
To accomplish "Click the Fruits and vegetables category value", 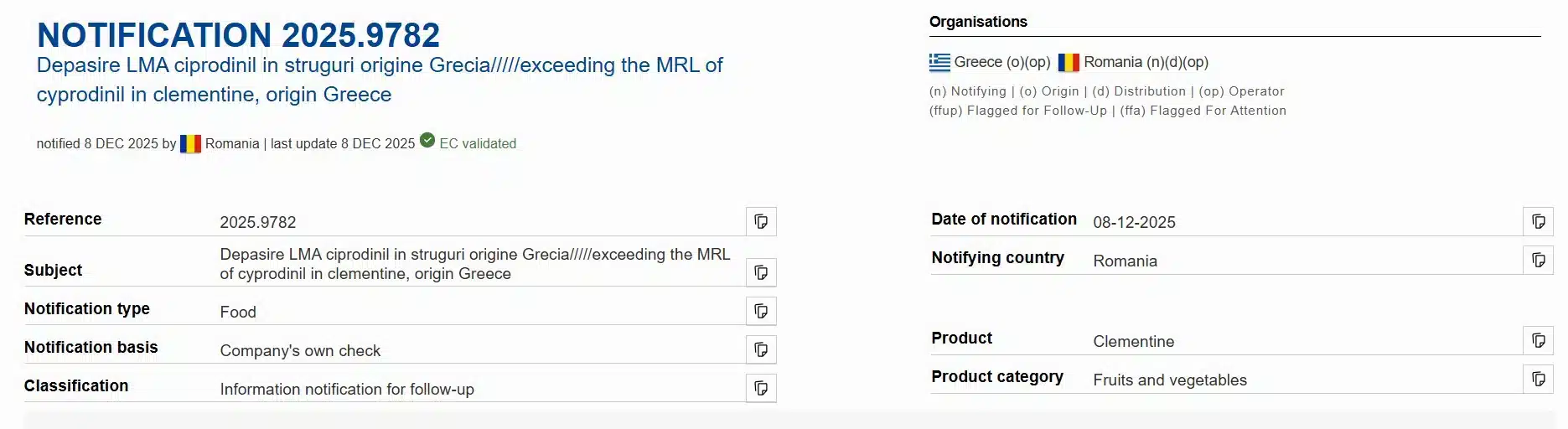I will tap(1169, 380).
